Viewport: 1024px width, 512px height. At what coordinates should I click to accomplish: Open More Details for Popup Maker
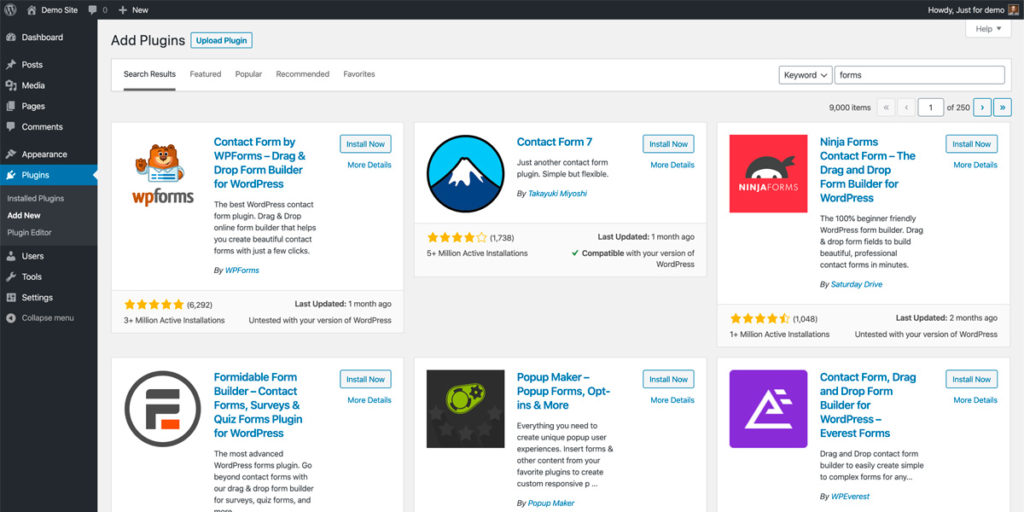click(673, 400)
